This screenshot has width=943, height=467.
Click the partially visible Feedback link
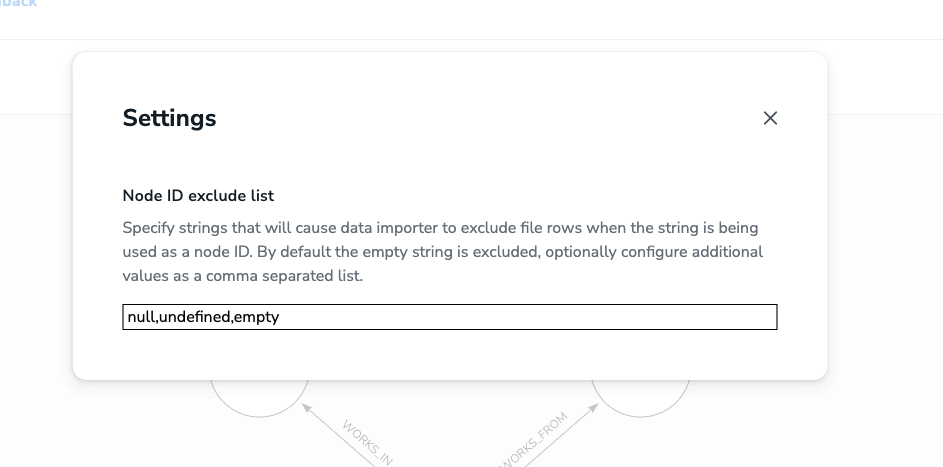click(x=18, y=4)
